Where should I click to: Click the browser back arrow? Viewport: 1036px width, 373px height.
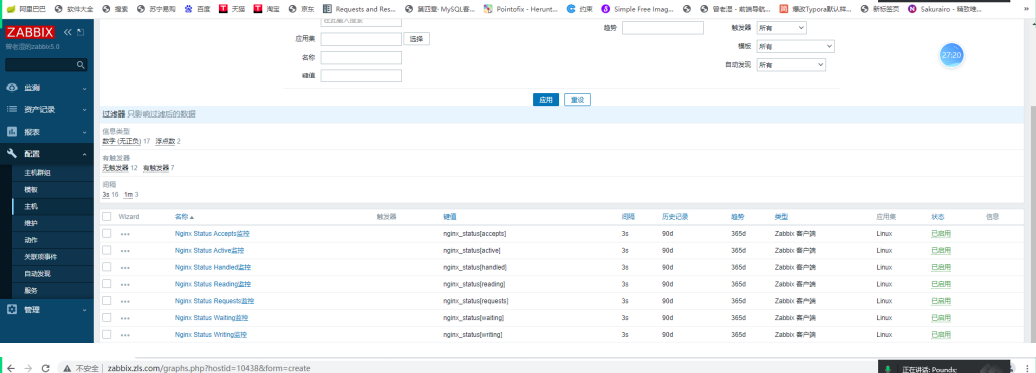click(11, 368)
